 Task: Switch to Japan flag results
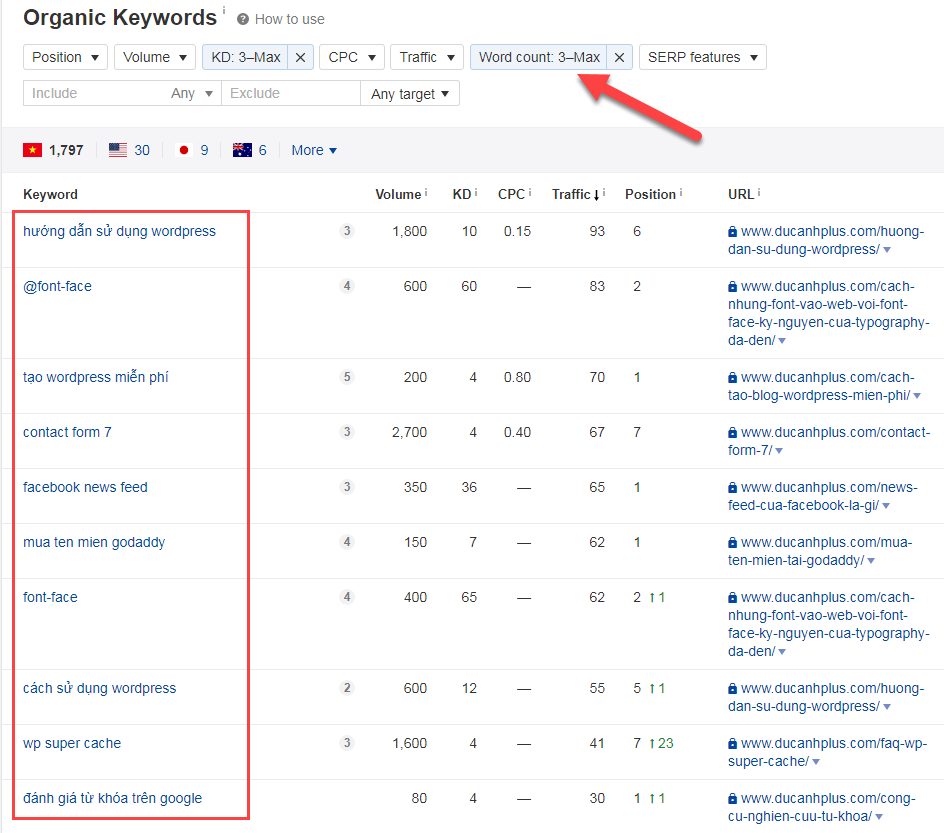(x=184, y=150)
